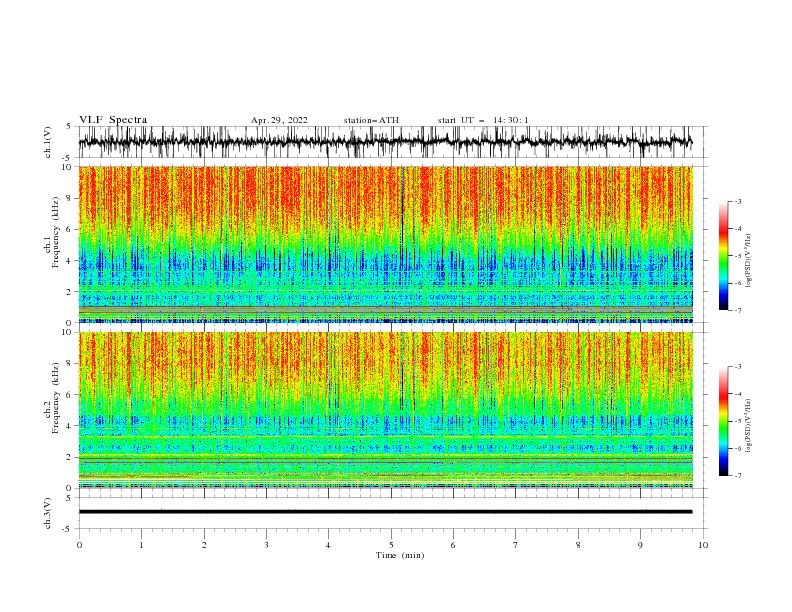
Task: Click the '10' kHz tick of ch.1 spectrogram
Action: (68, 167)
